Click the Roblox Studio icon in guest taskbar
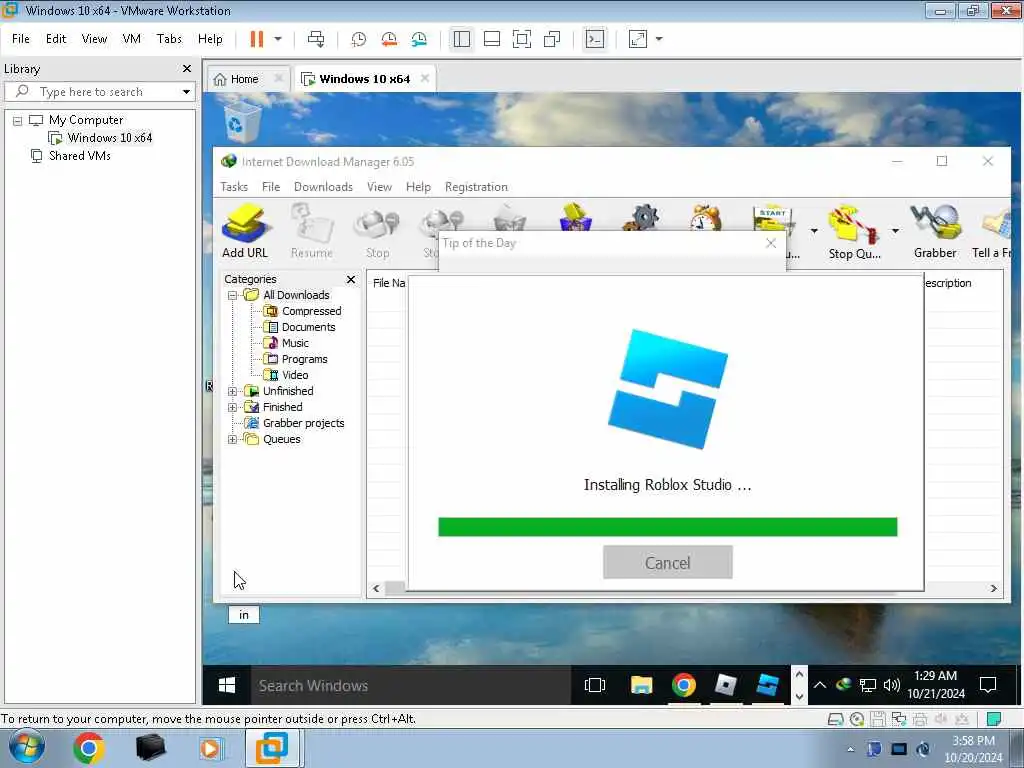1024x768 pixels. click(767, 685)
